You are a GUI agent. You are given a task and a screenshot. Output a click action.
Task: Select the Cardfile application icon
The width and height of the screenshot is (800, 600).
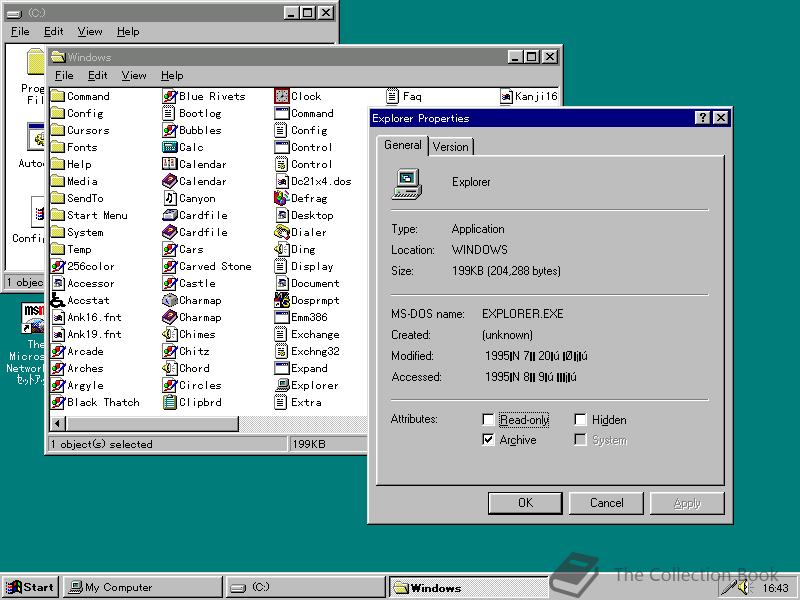[x=170, y=215]
